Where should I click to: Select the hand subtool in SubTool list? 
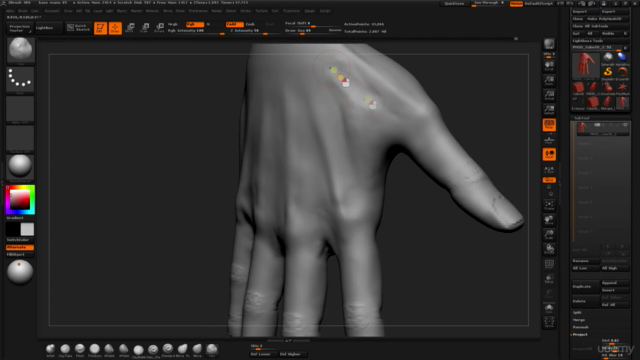point(603,128)
